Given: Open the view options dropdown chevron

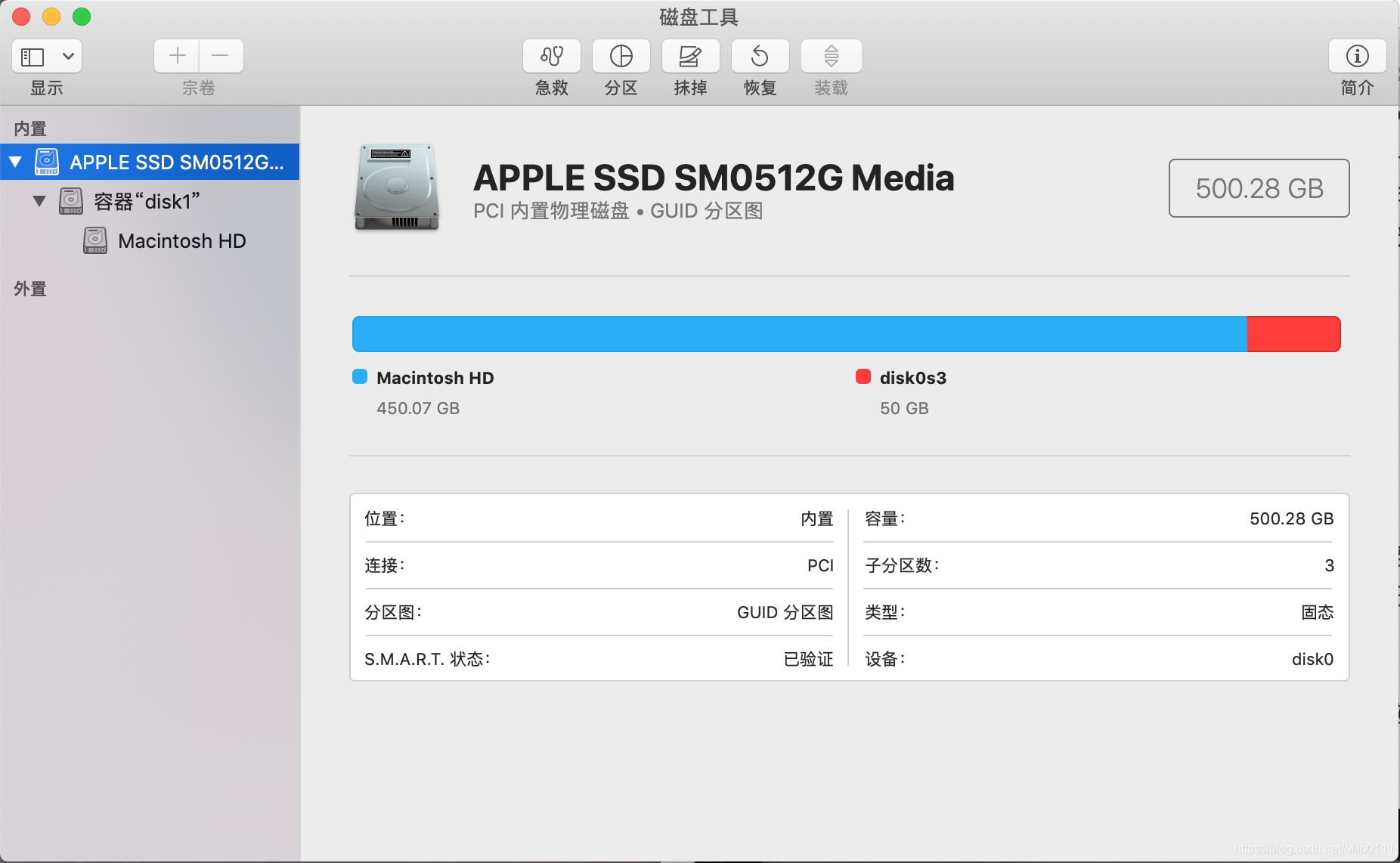Looking at the screenshot, I should [68, 57].
